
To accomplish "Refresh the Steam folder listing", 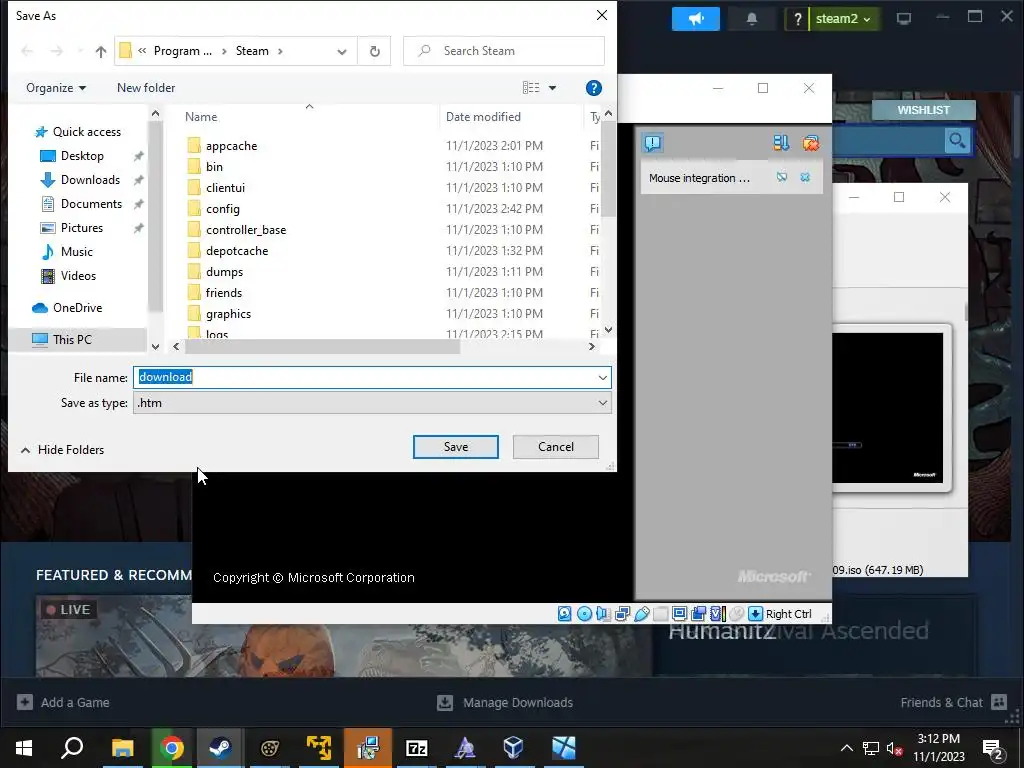I will coord(374,51).
